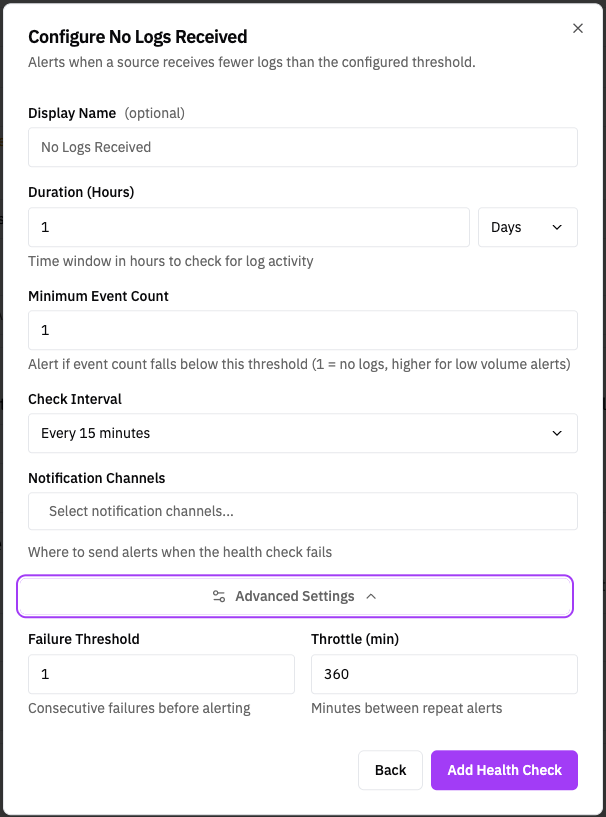Click the sliders icon beside Advanced Settings

point(219,595)
